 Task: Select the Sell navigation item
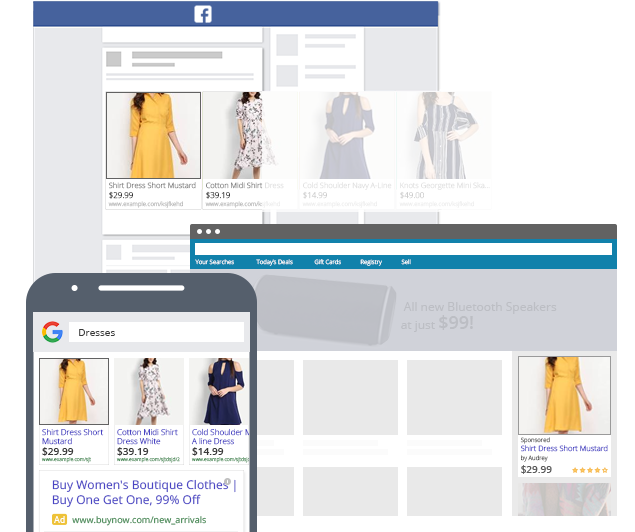[406, 262]
